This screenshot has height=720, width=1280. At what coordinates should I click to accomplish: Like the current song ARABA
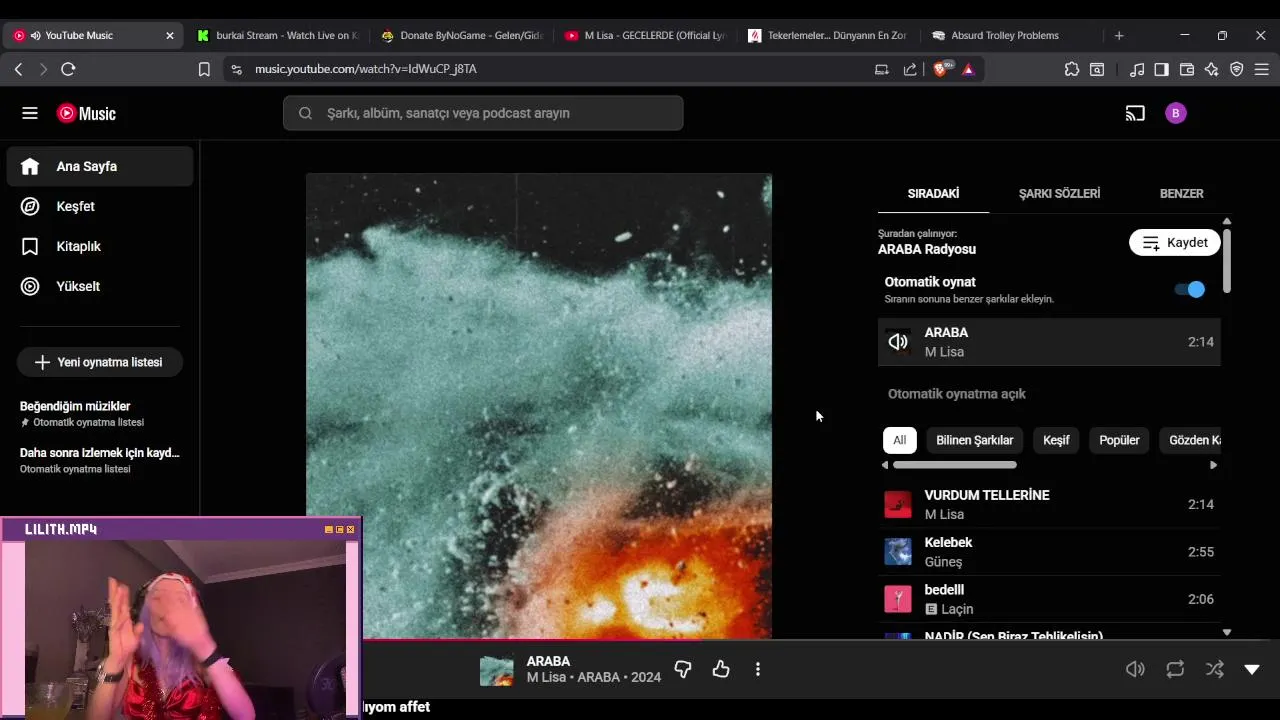pos(721,669)
